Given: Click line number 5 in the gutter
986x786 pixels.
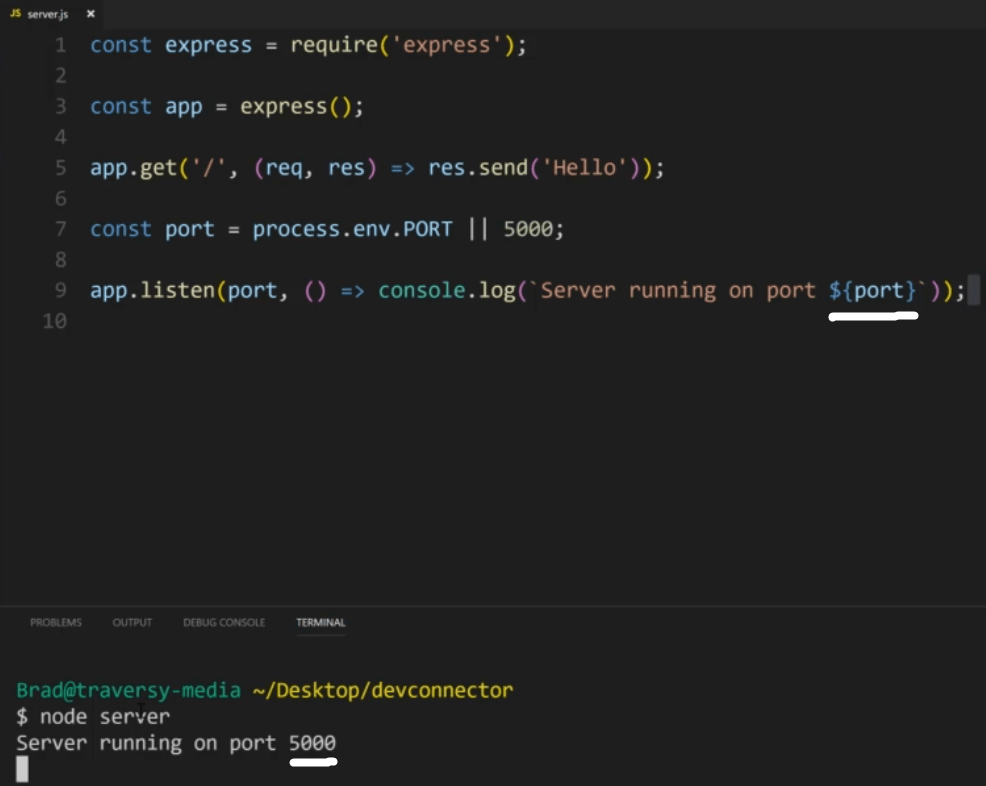Looking at the screenshot, I should tap(60, 168).
